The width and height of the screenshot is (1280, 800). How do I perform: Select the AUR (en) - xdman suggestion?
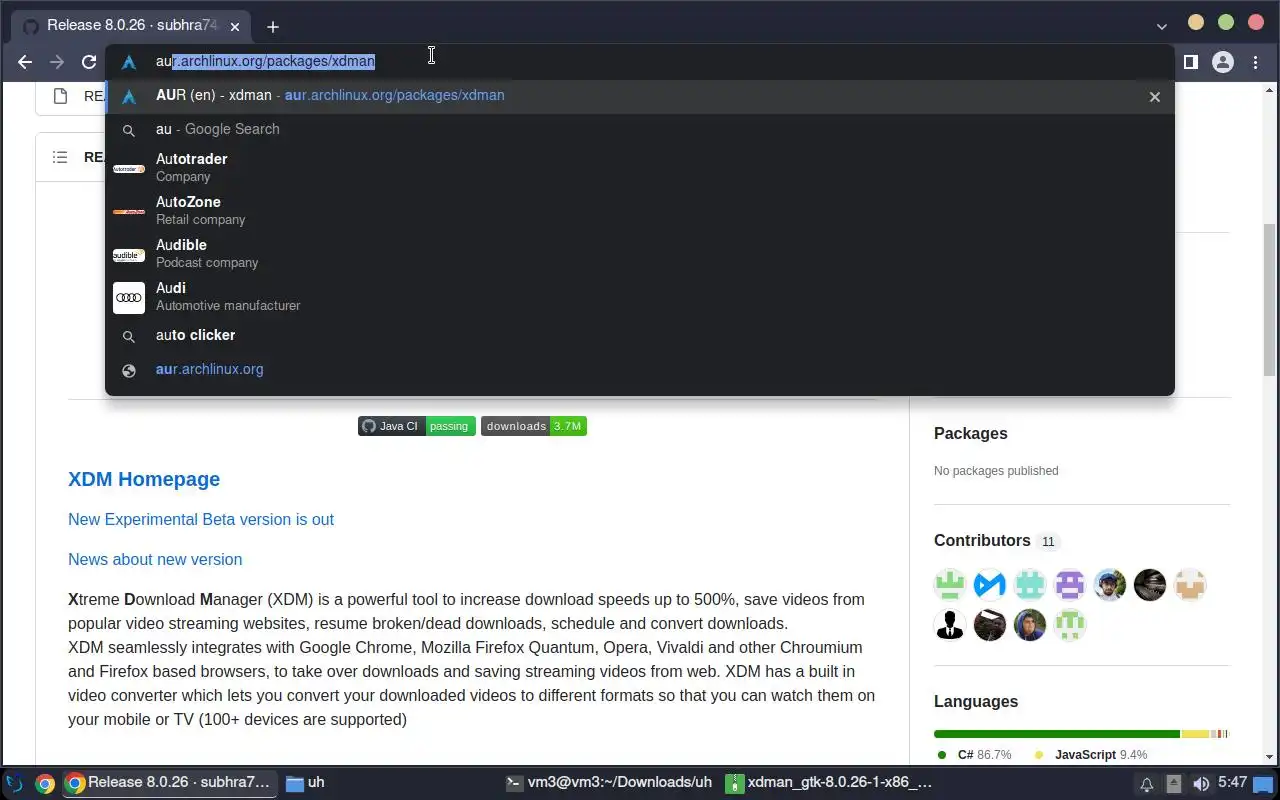point(640,96)
